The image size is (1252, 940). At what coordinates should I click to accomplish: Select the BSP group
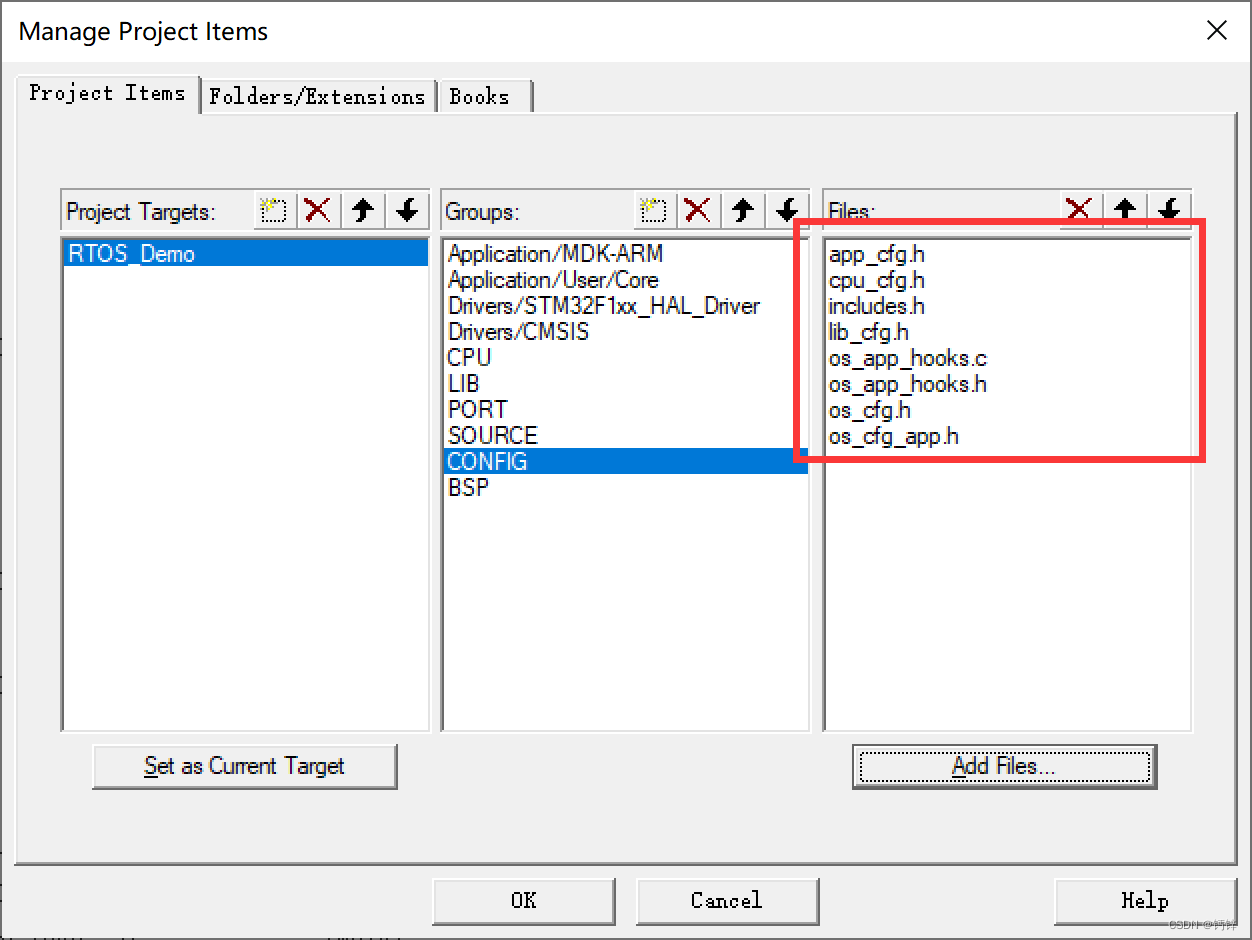click(x=625, y=488)
